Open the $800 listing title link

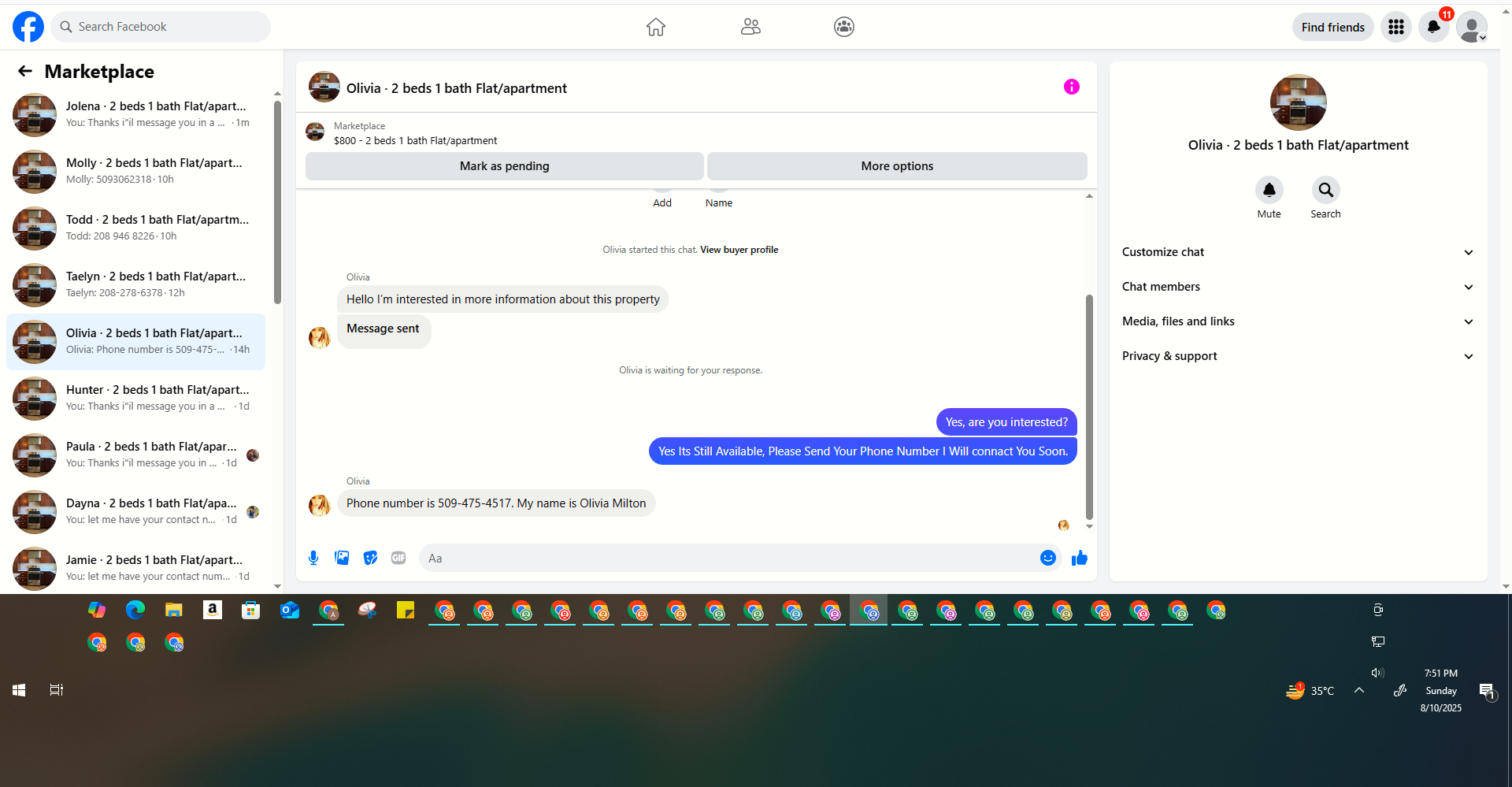coord(415,141)
